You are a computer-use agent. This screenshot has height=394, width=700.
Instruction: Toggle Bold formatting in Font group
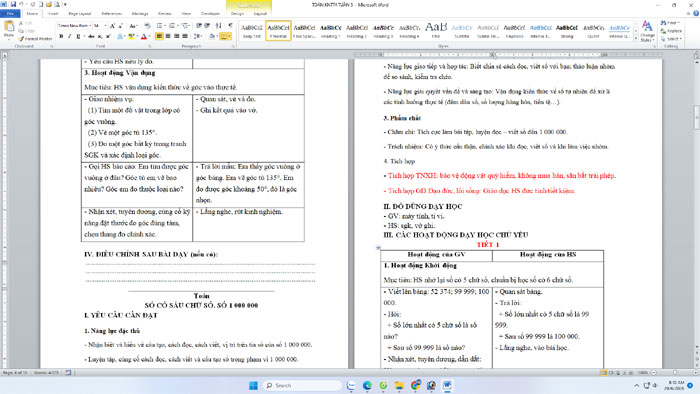[x=61, y=37]
